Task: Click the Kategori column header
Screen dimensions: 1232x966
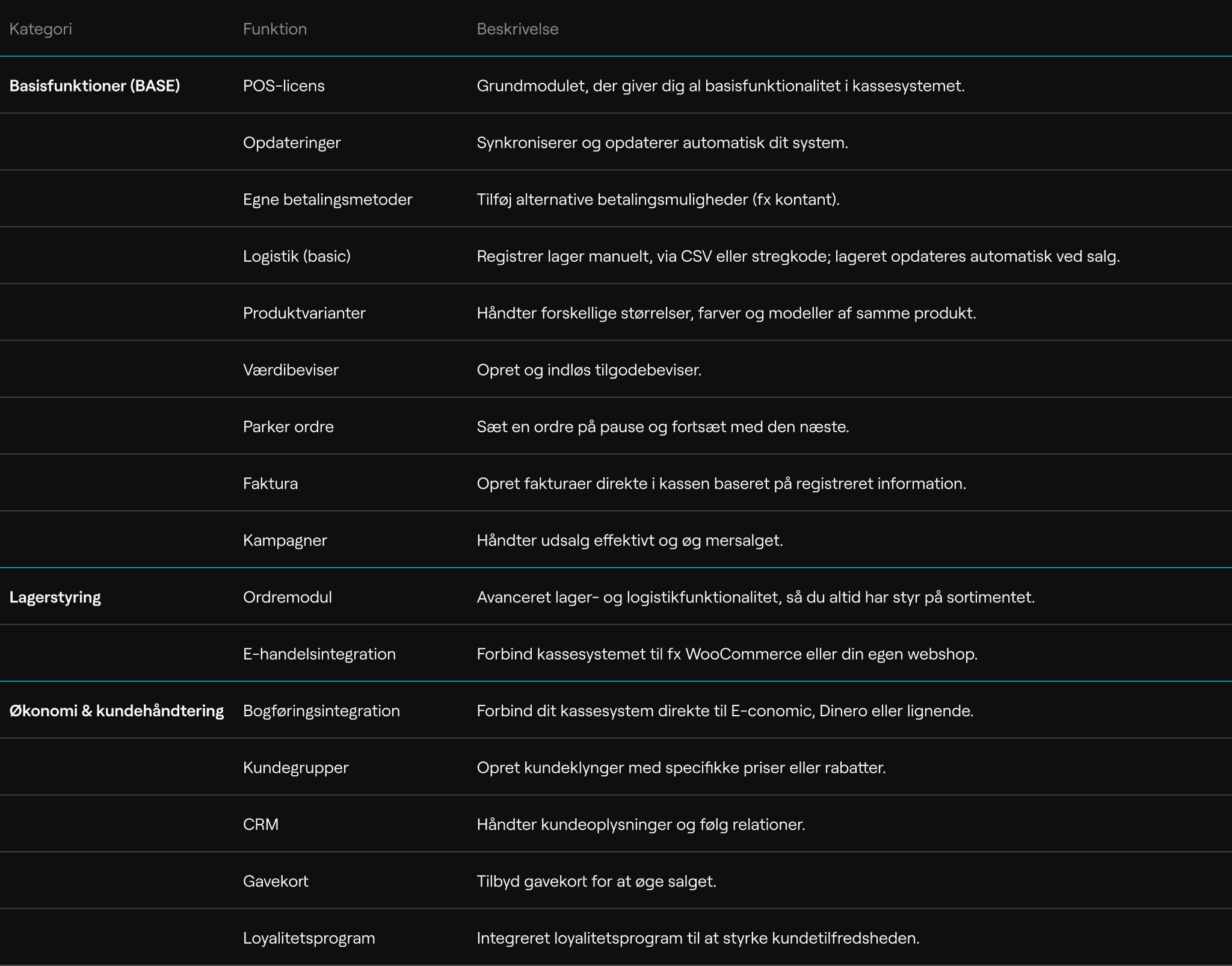Action: [x=40, y=29]
